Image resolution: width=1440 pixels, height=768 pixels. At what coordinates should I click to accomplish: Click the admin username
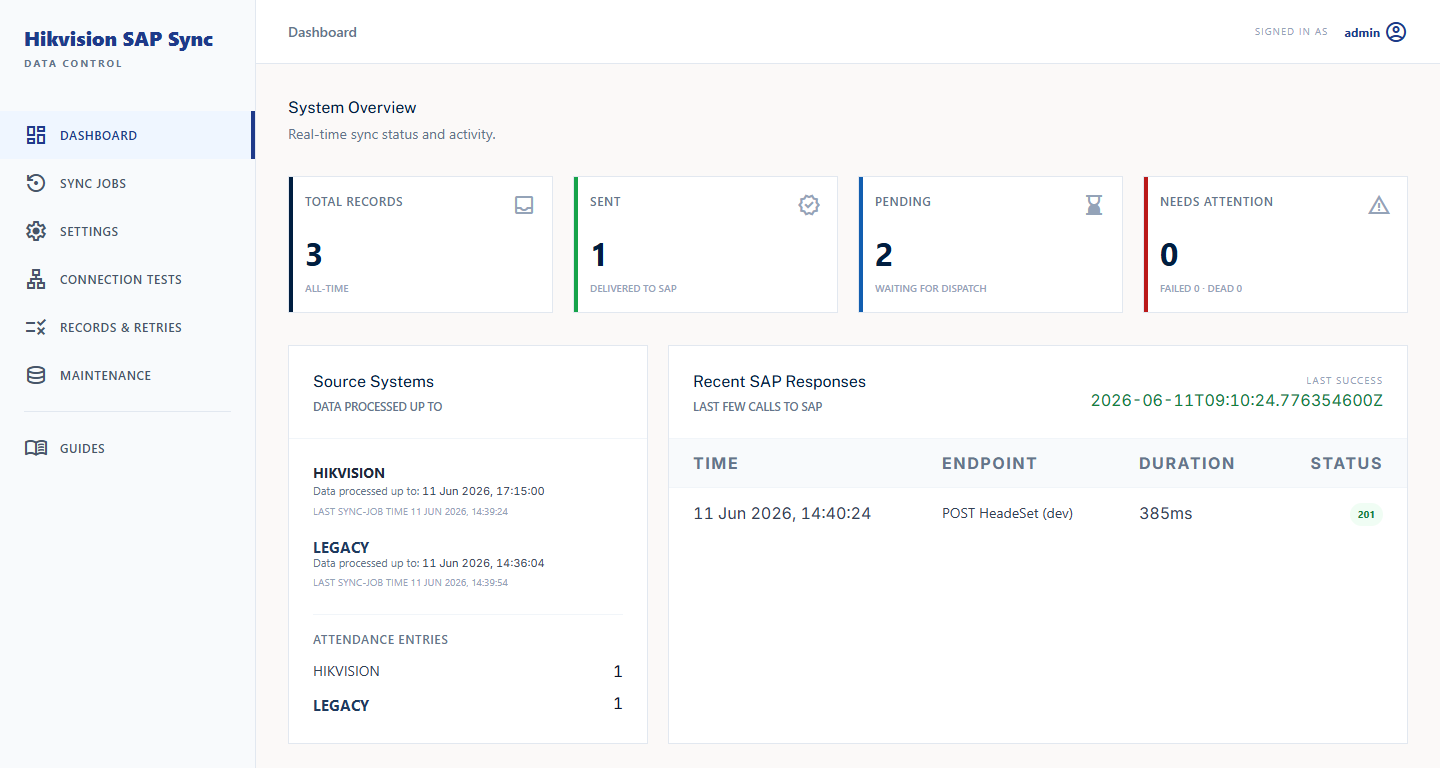(x=1362, y=33)
